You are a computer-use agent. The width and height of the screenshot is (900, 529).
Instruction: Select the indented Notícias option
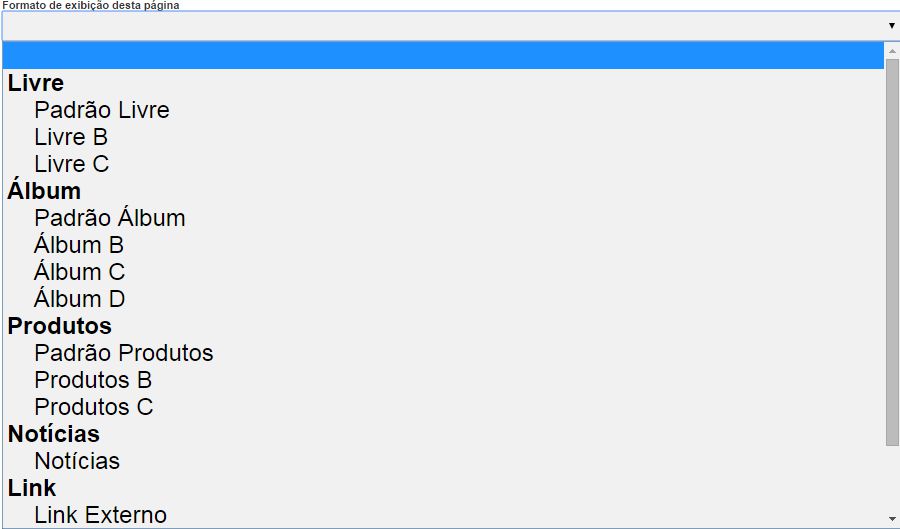77,461
